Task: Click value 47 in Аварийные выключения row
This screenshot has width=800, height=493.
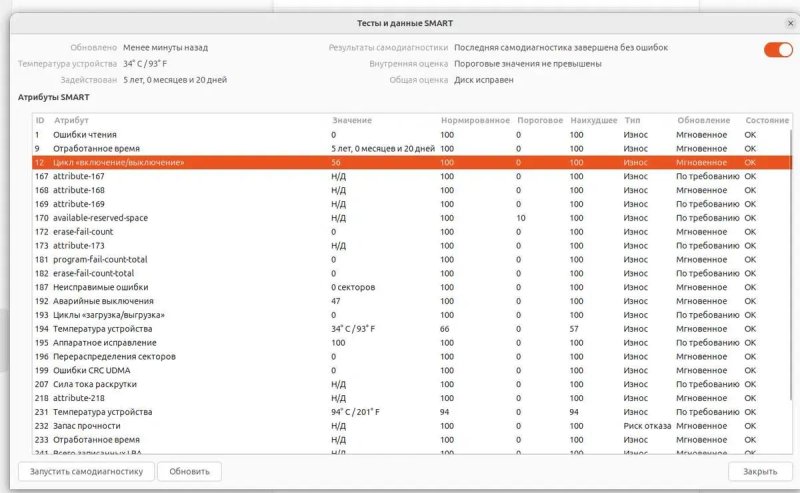Action: coord(336,301)
